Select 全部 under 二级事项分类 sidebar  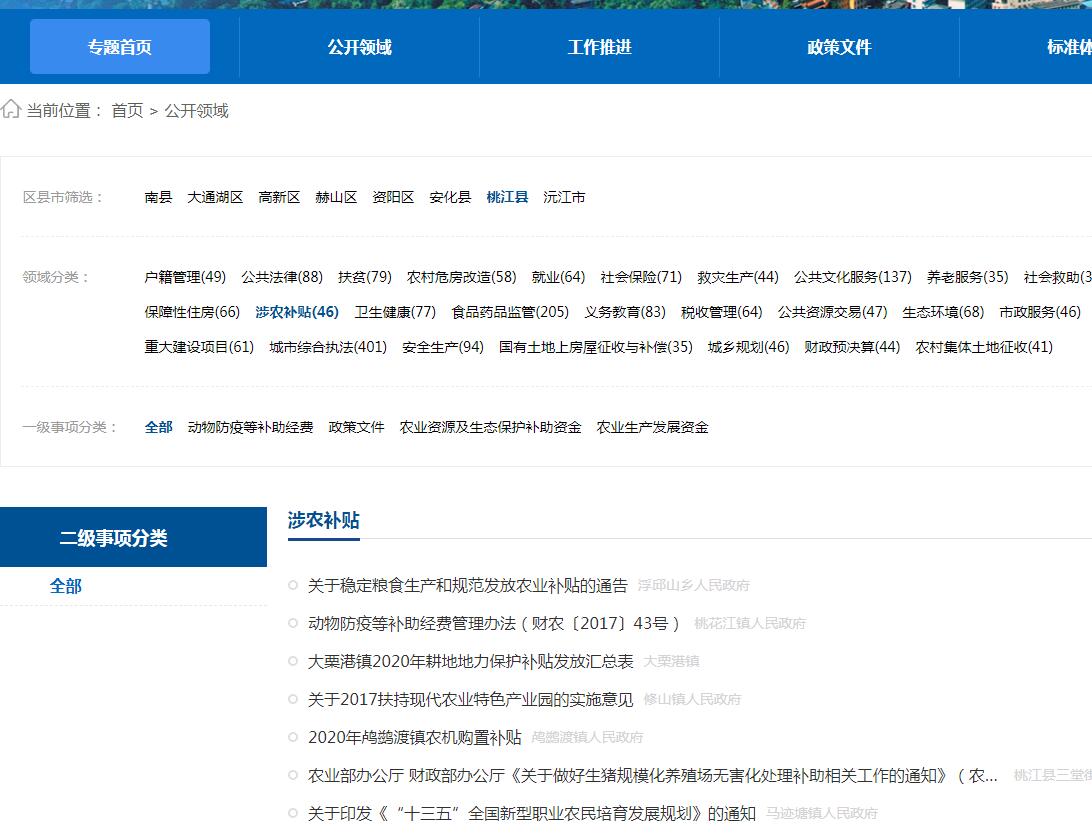click(x=66, y=586)
